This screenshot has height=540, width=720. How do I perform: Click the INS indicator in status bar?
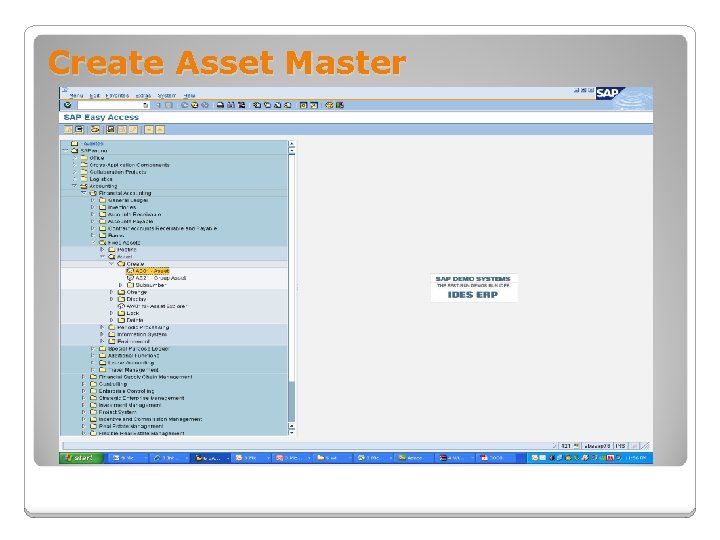pyautogui.click(x=620, y=446)
